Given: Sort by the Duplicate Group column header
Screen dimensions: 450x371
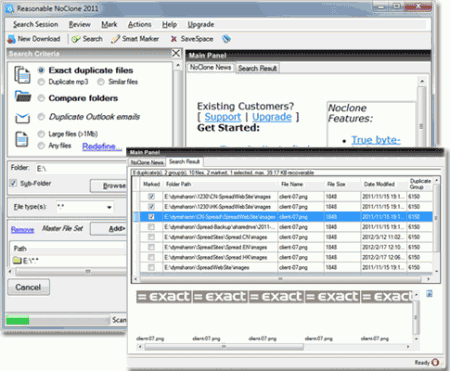Looking at the screenshot, I should 420,184.
